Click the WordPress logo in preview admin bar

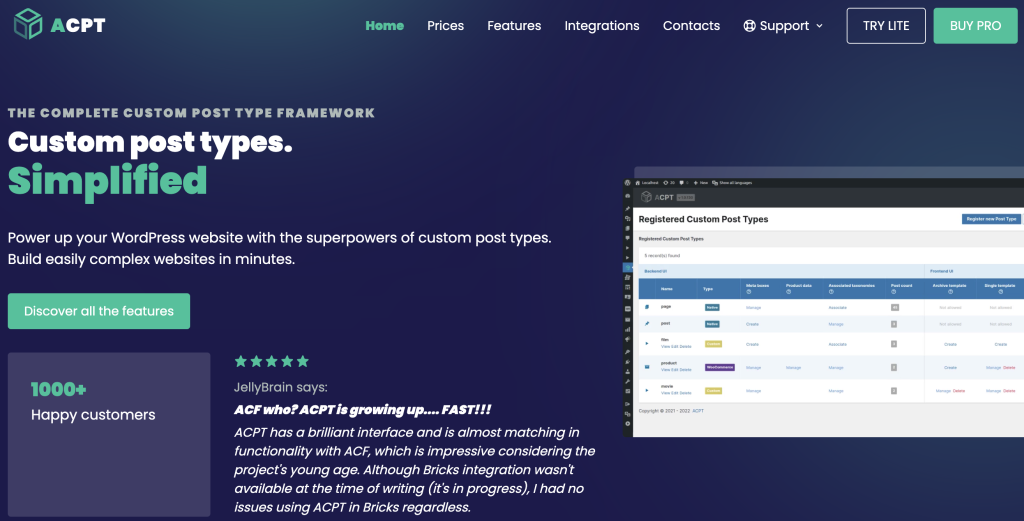tap(628, 183)
